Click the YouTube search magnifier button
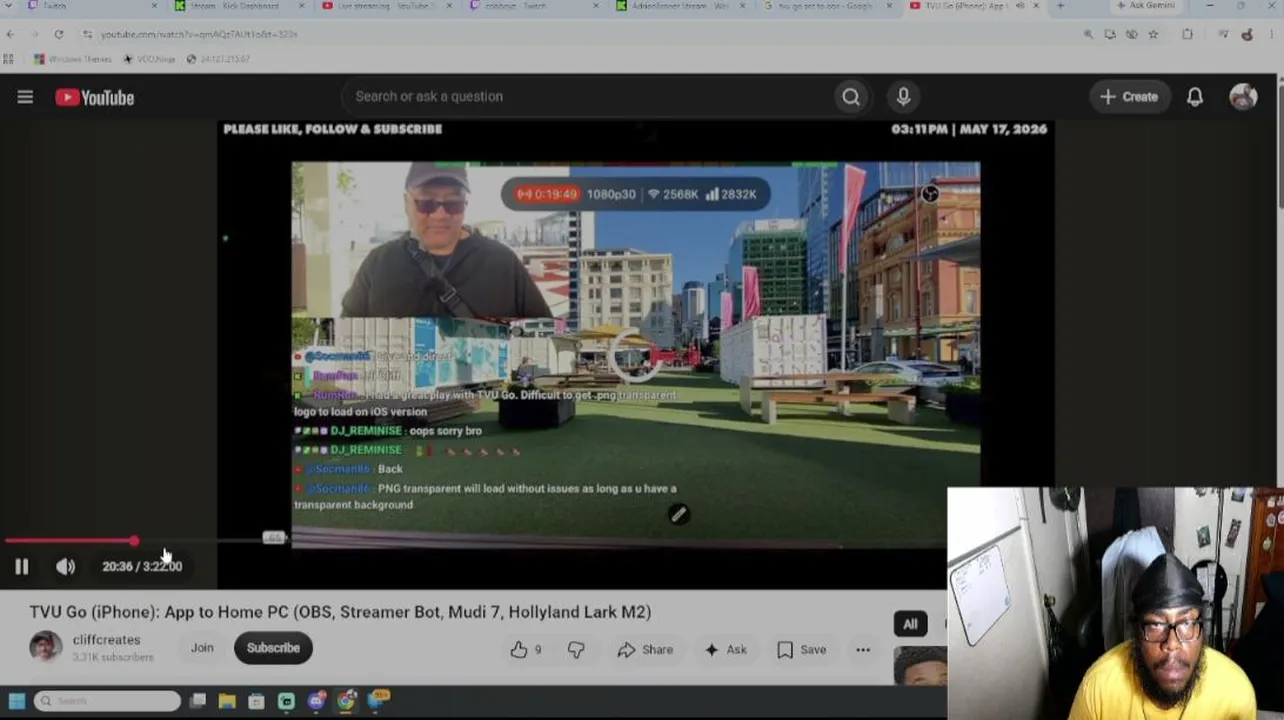This screenshot has height=720, width=1284. [x=851, y=97]
